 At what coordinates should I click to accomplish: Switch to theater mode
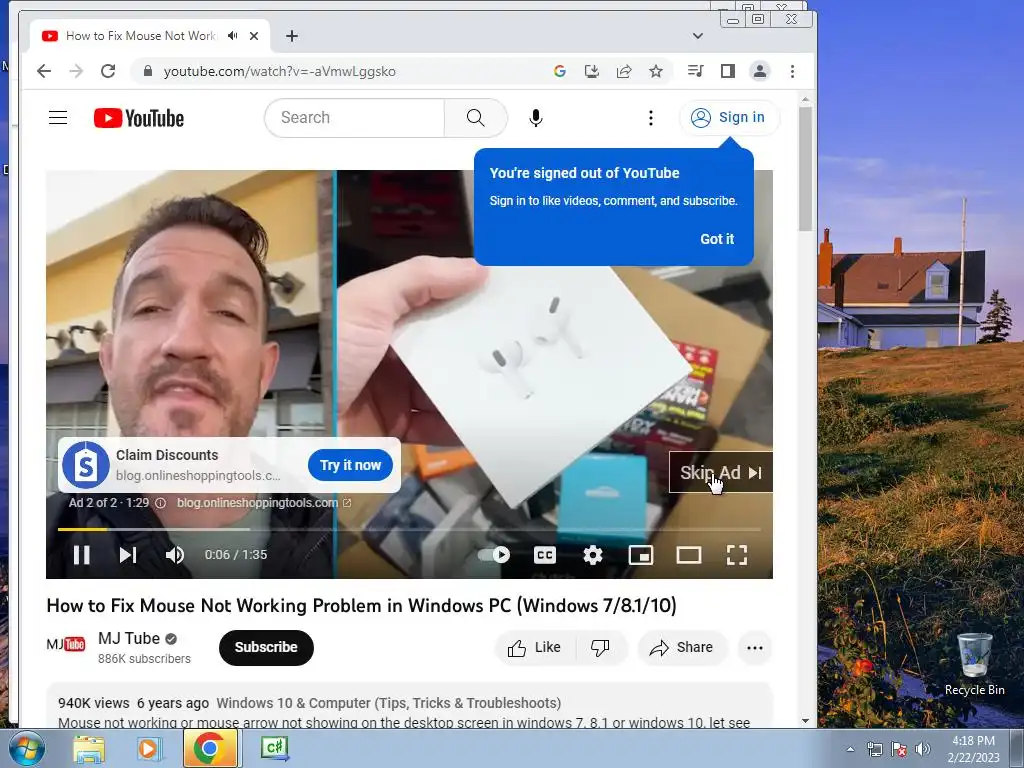coord(688,554)
